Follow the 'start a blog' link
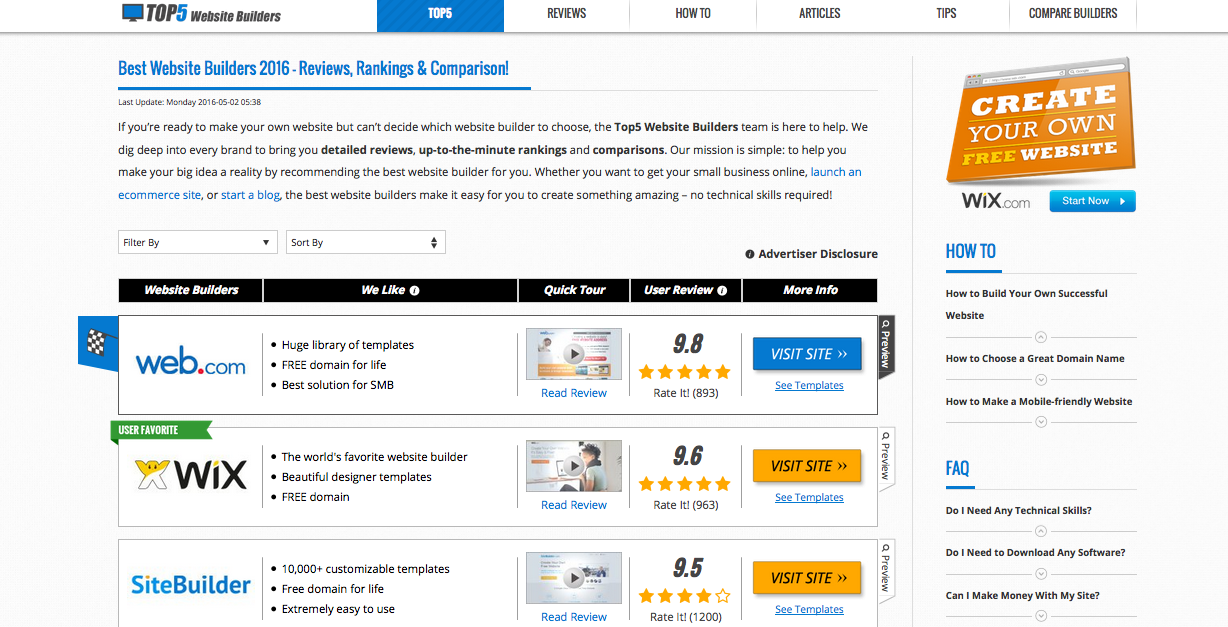 pyautogui.click(x=250, y=195)
